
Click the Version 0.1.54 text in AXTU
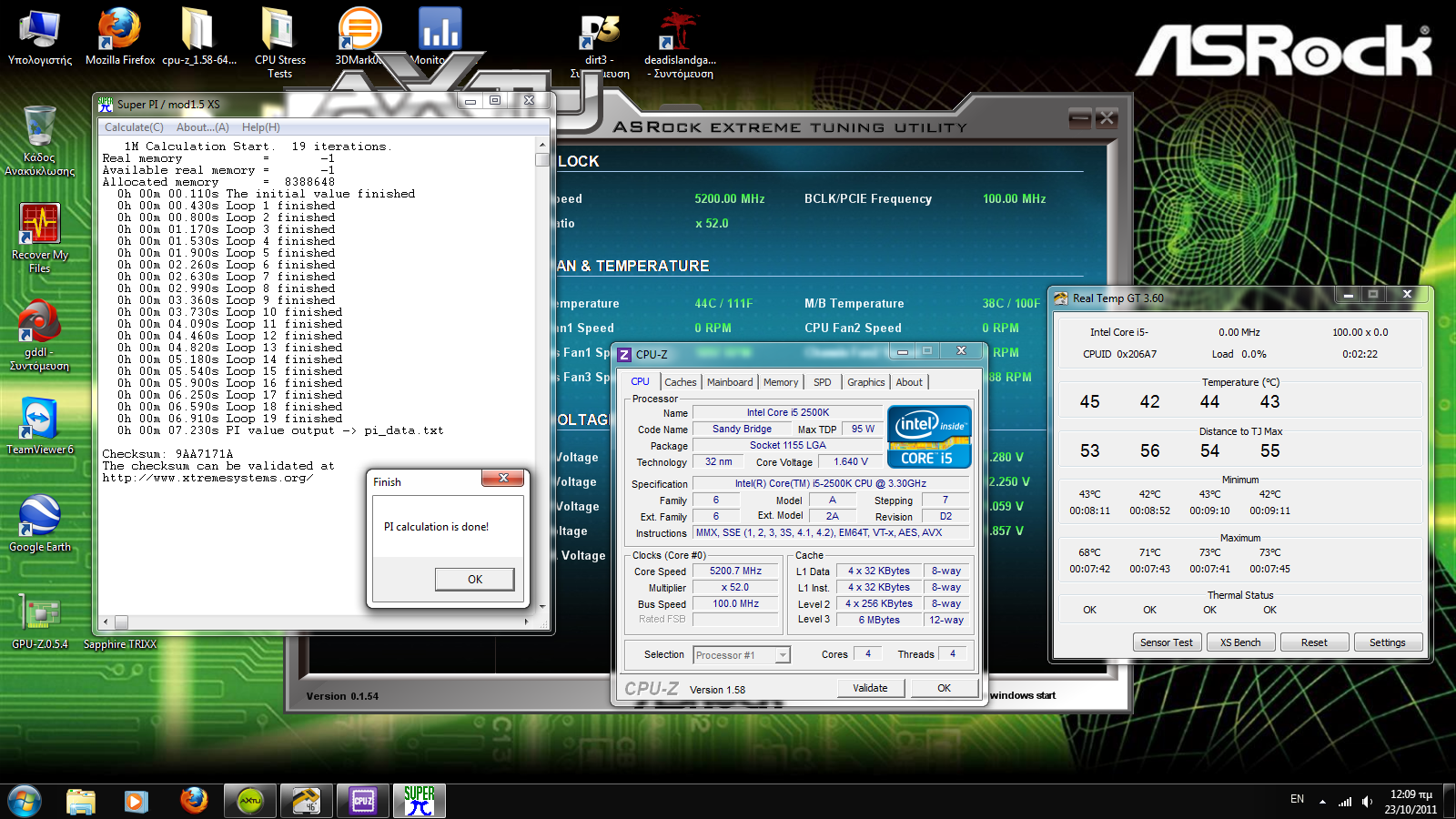[x=342, y=696]
